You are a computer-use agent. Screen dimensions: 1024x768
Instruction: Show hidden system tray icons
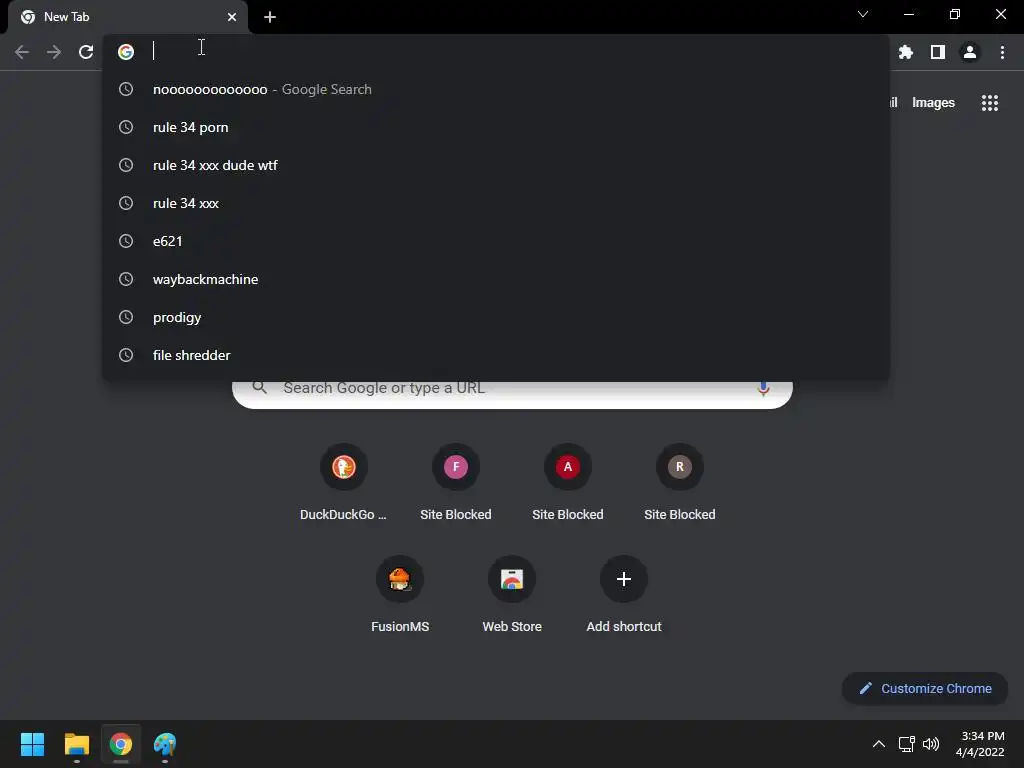point(879,744)
